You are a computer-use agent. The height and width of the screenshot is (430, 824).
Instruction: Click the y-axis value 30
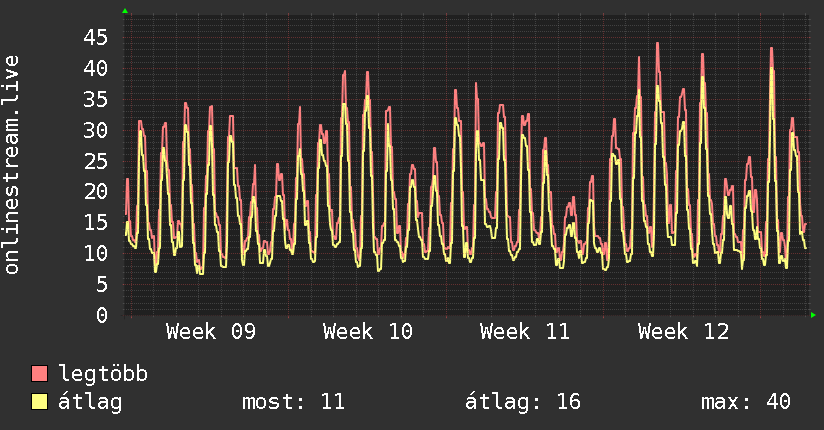96,130
